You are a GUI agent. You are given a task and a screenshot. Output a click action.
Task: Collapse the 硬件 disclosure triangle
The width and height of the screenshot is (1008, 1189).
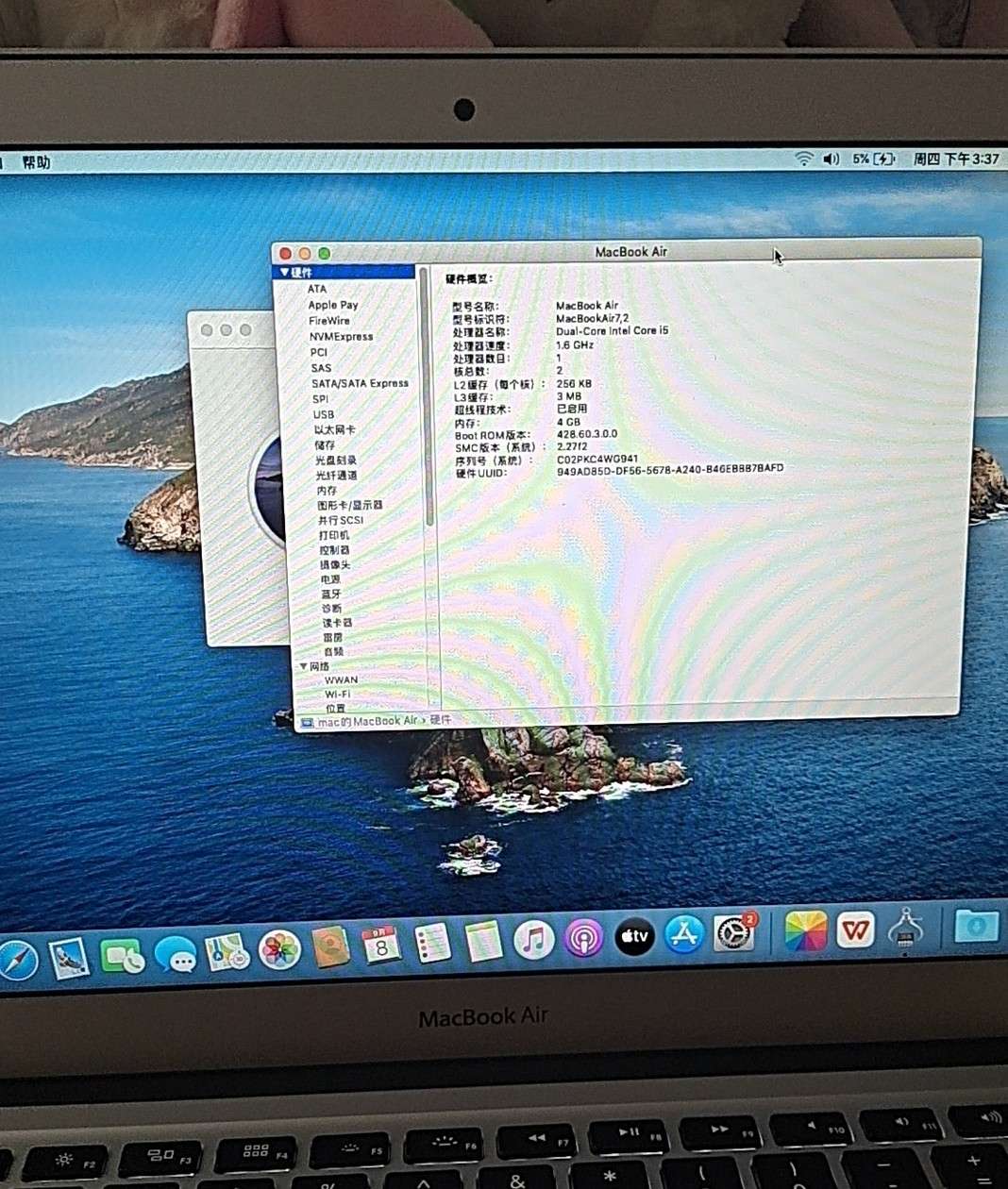284,272
